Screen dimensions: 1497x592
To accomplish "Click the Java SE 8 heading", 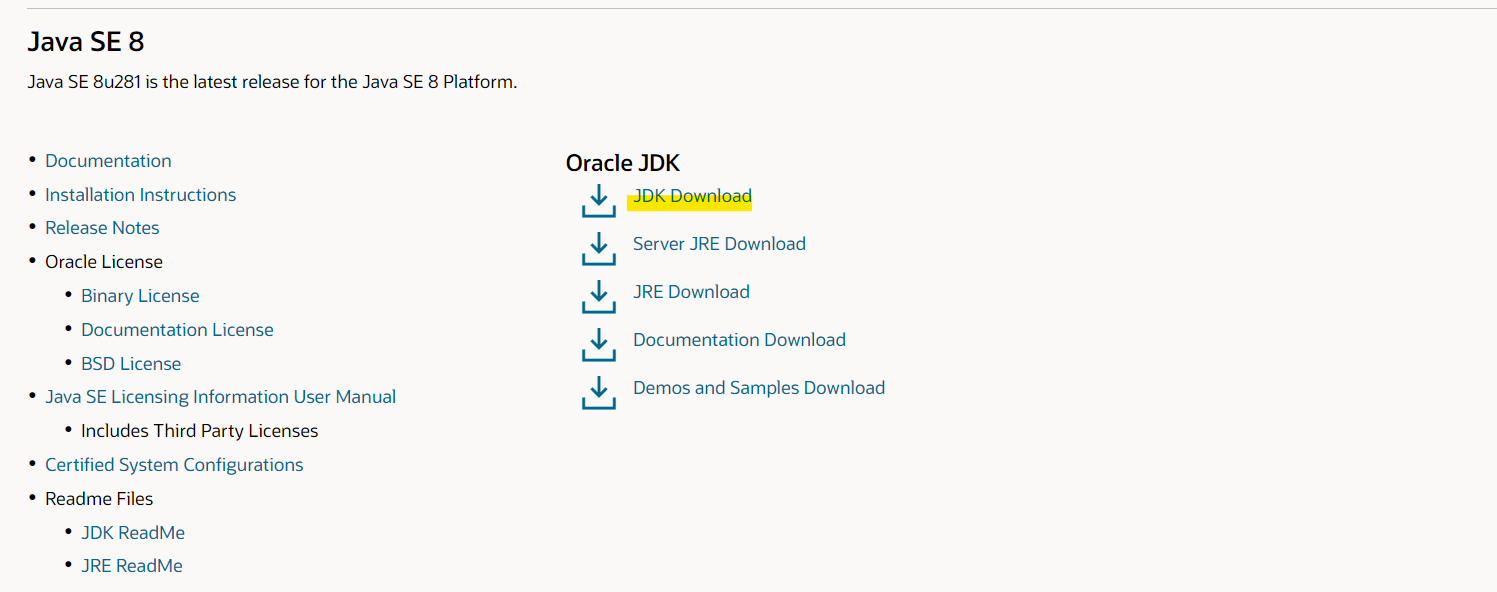I will point(86,42).
